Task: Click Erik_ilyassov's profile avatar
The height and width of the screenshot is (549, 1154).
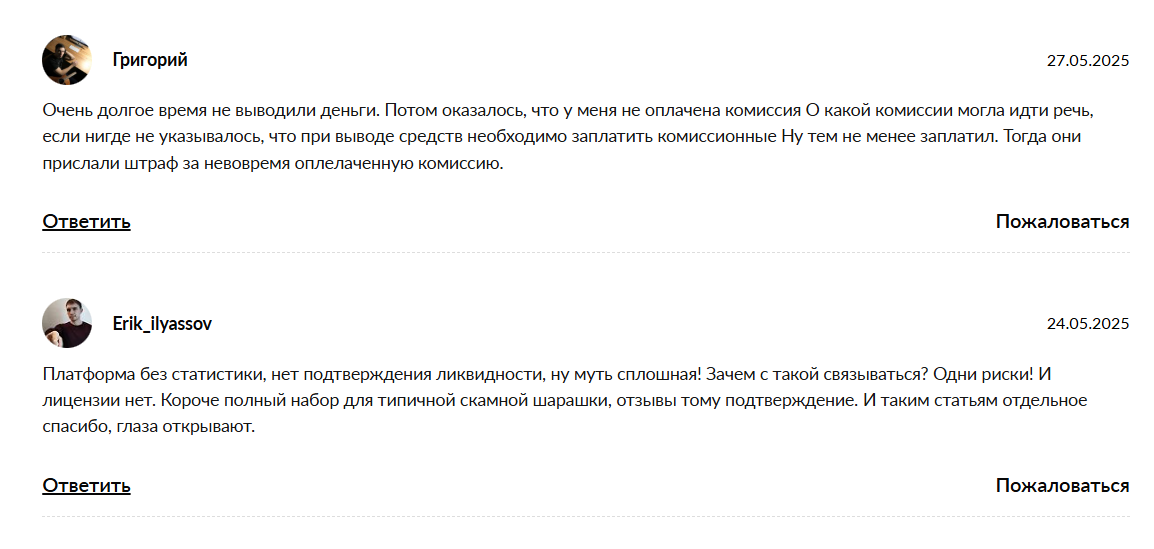Action: [x=67, y=323]
